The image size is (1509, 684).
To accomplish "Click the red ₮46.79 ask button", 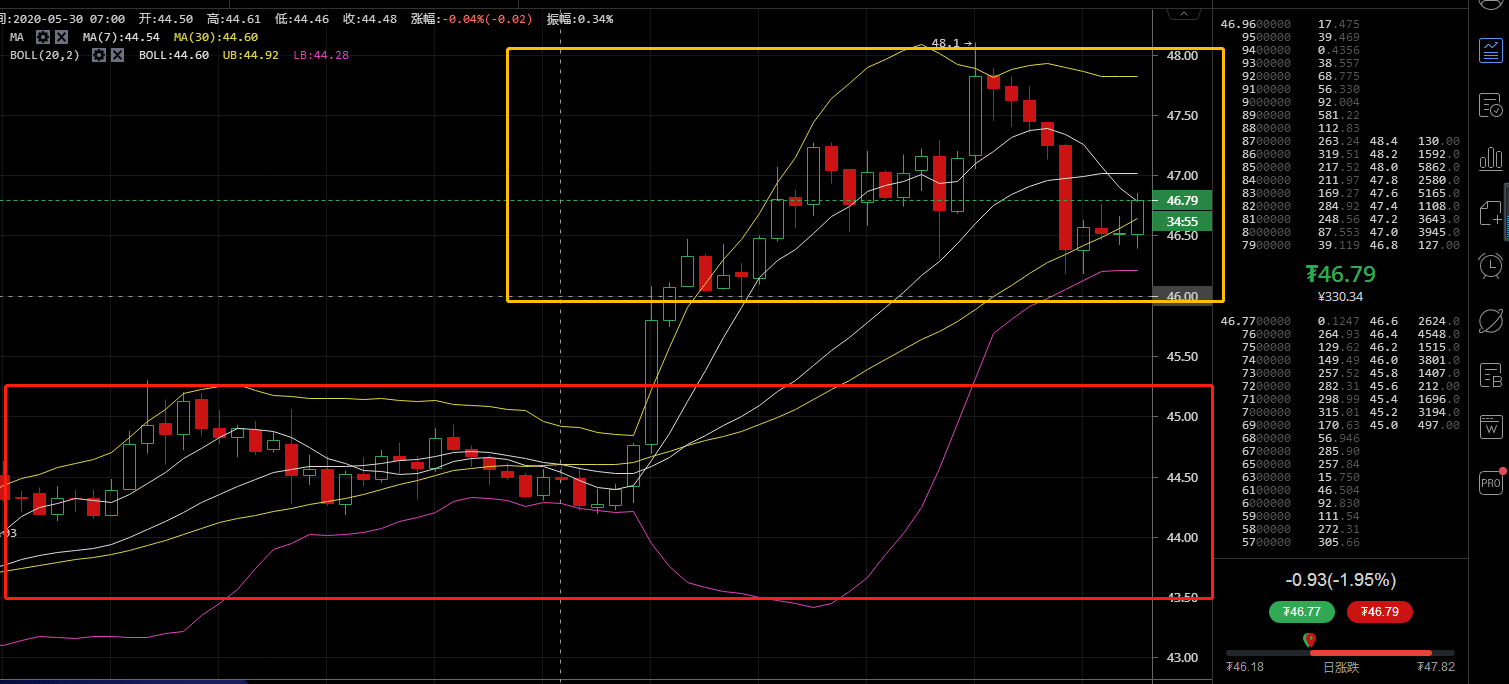I will (1379, 611).
